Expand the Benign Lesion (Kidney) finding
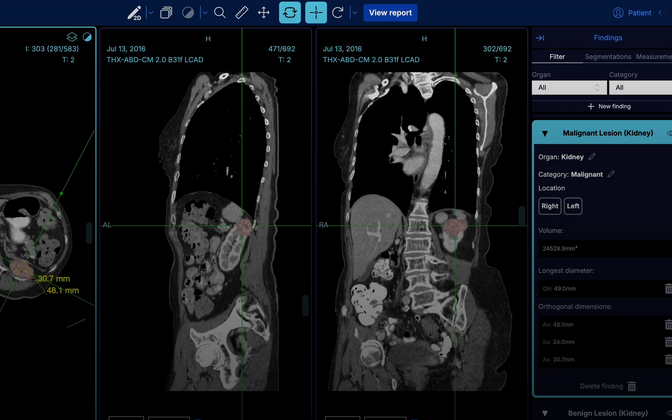The height and width of the screenshot is (420, 672). pos(545,413)
